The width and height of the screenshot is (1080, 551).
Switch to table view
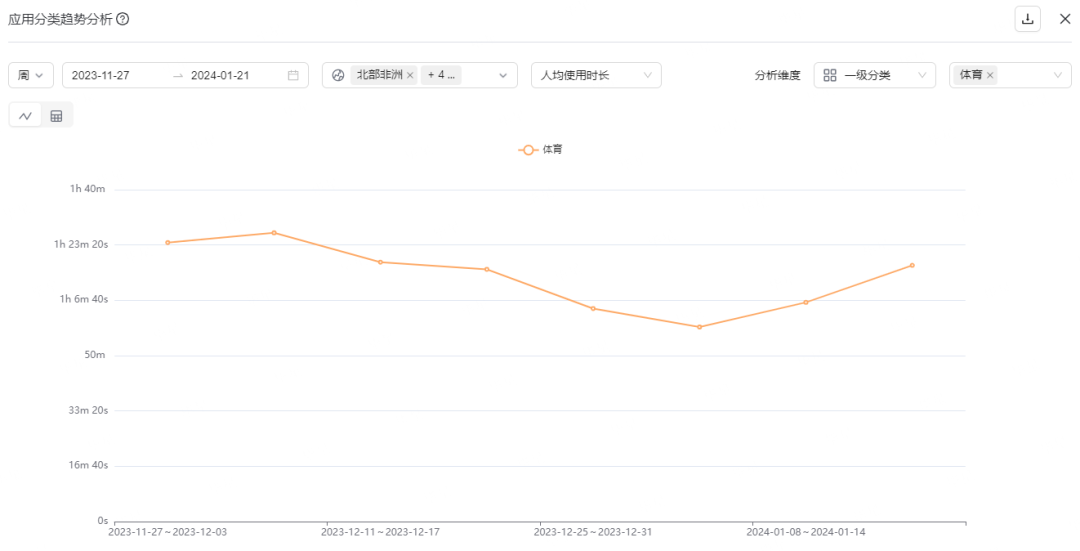pyautogui.click(x=56, y=116)
